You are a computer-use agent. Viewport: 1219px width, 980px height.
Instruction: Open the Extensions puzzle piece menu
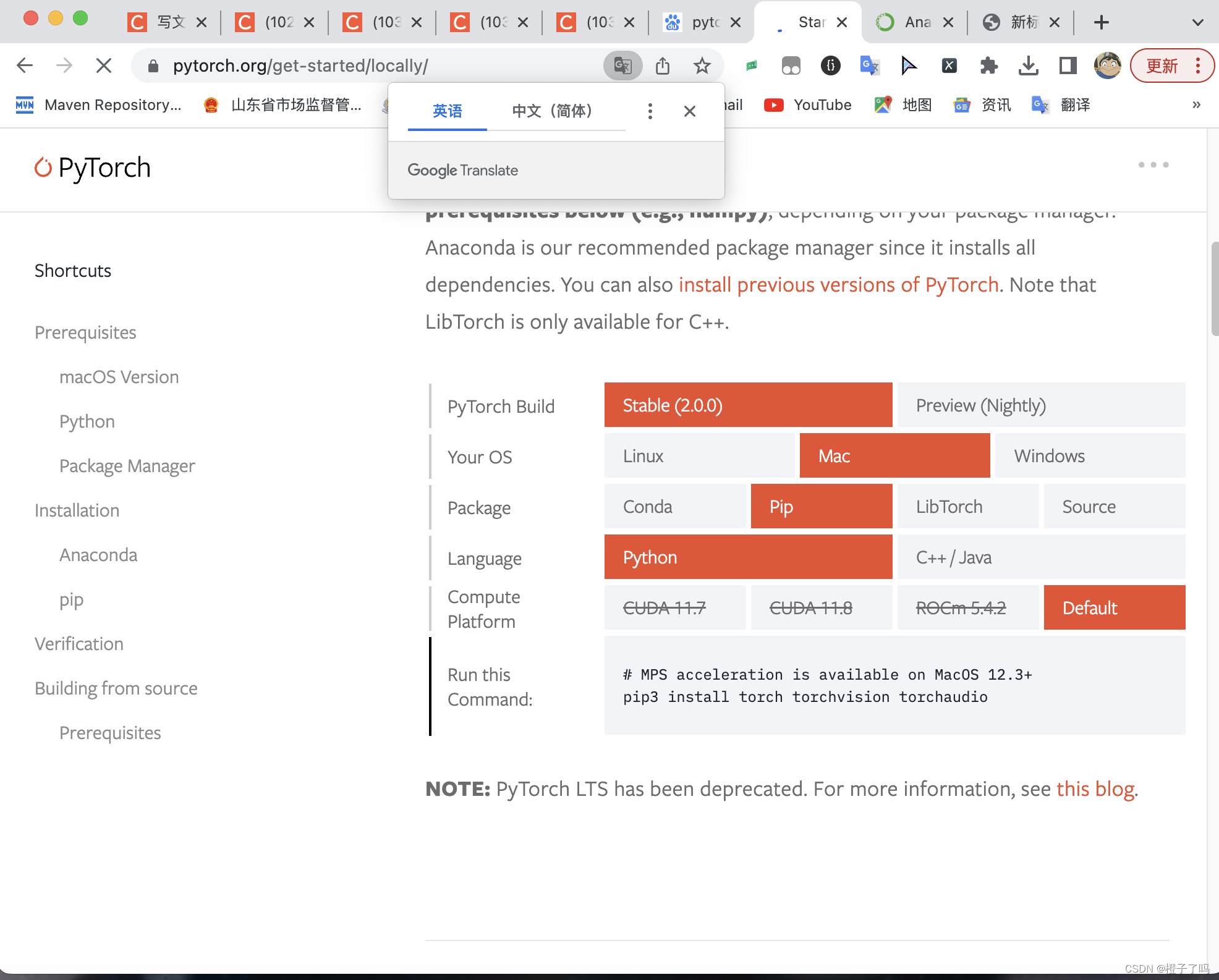[988, 65]
